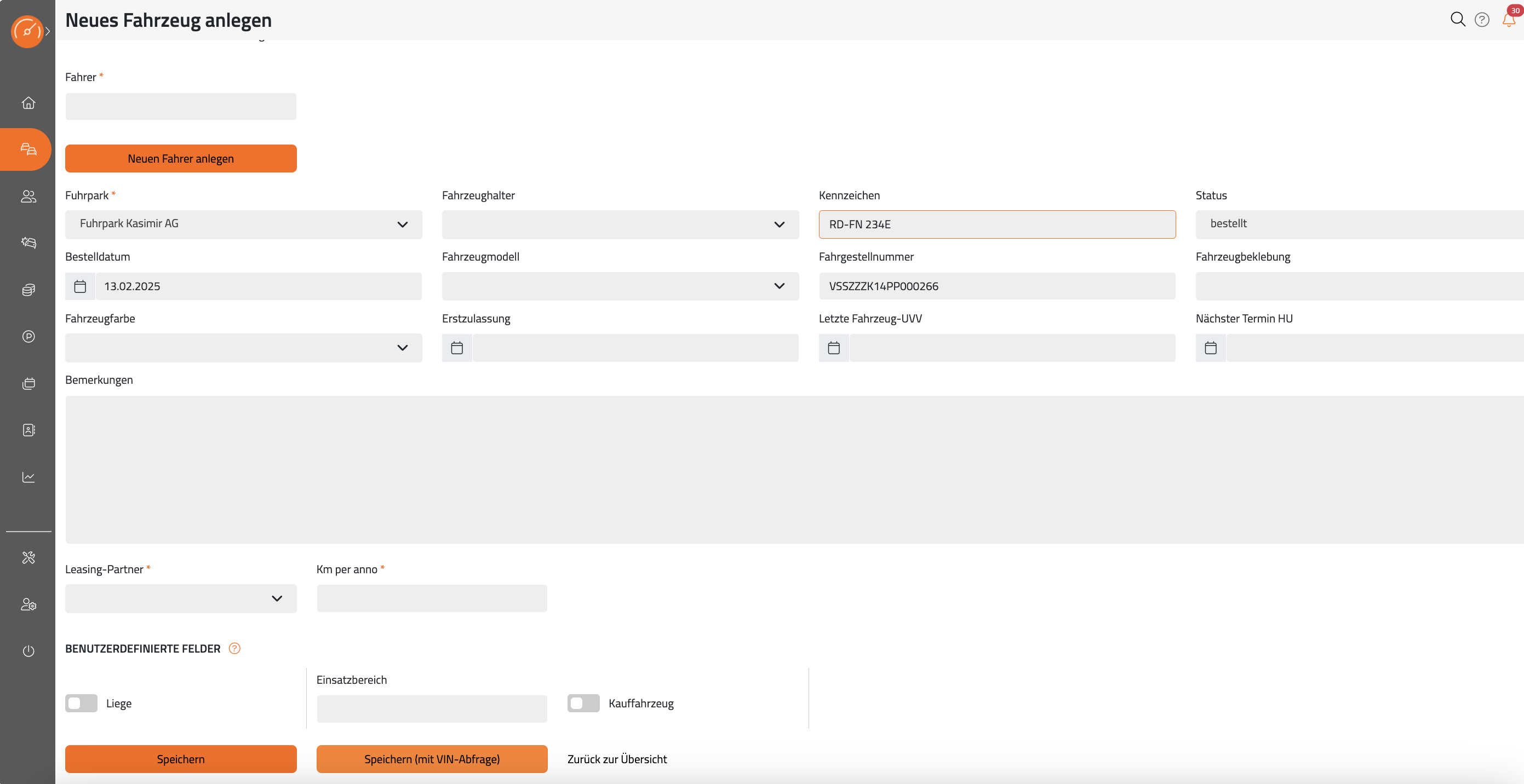The image size is (1524, 784).
Task: Click the Speichern button
Action: coord(181,759)
